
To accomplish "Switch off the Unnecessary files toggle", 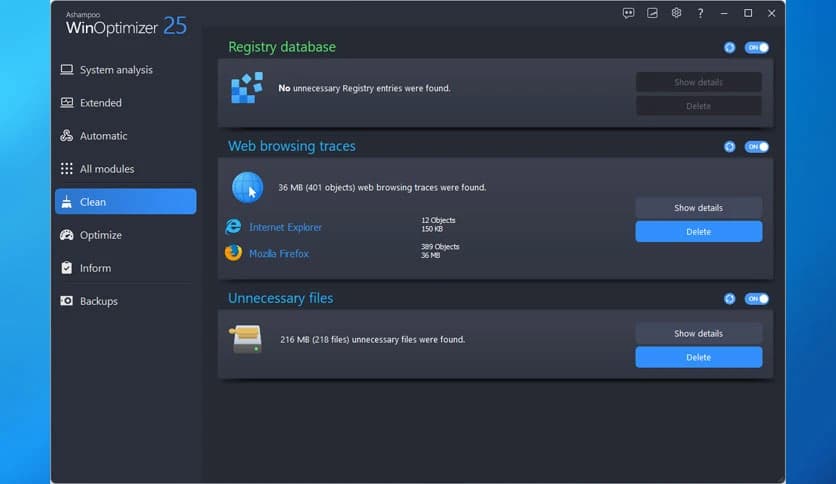I will coord(757,299).
